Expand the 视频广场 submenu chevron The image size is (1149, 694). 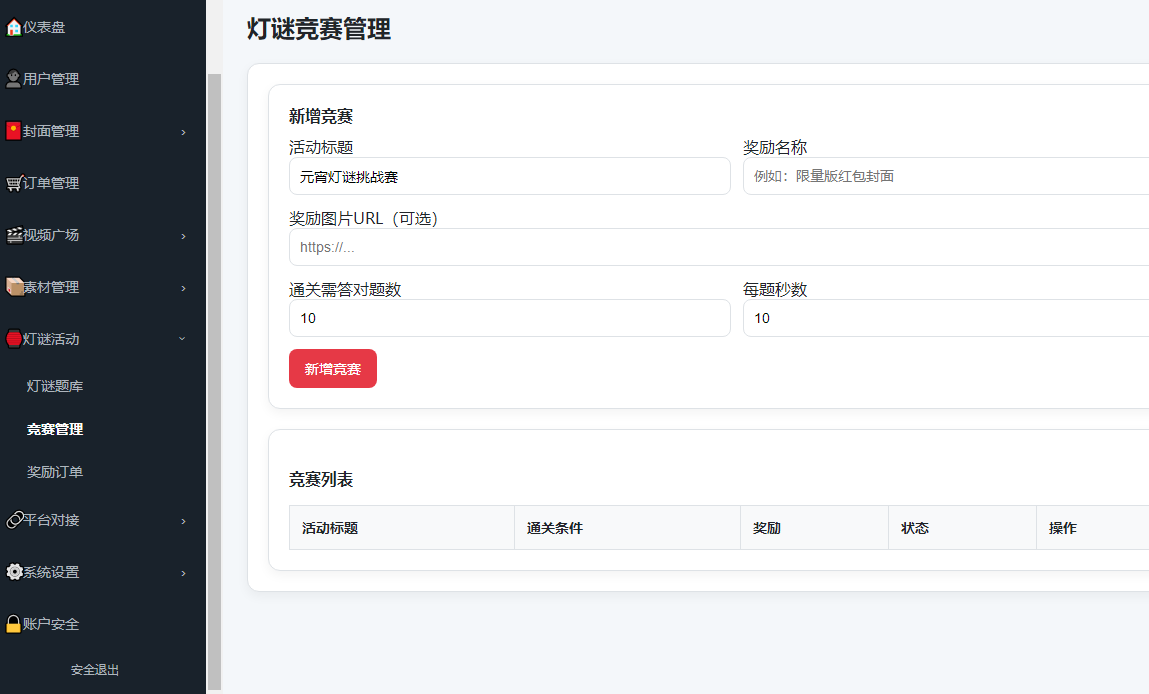183,236
